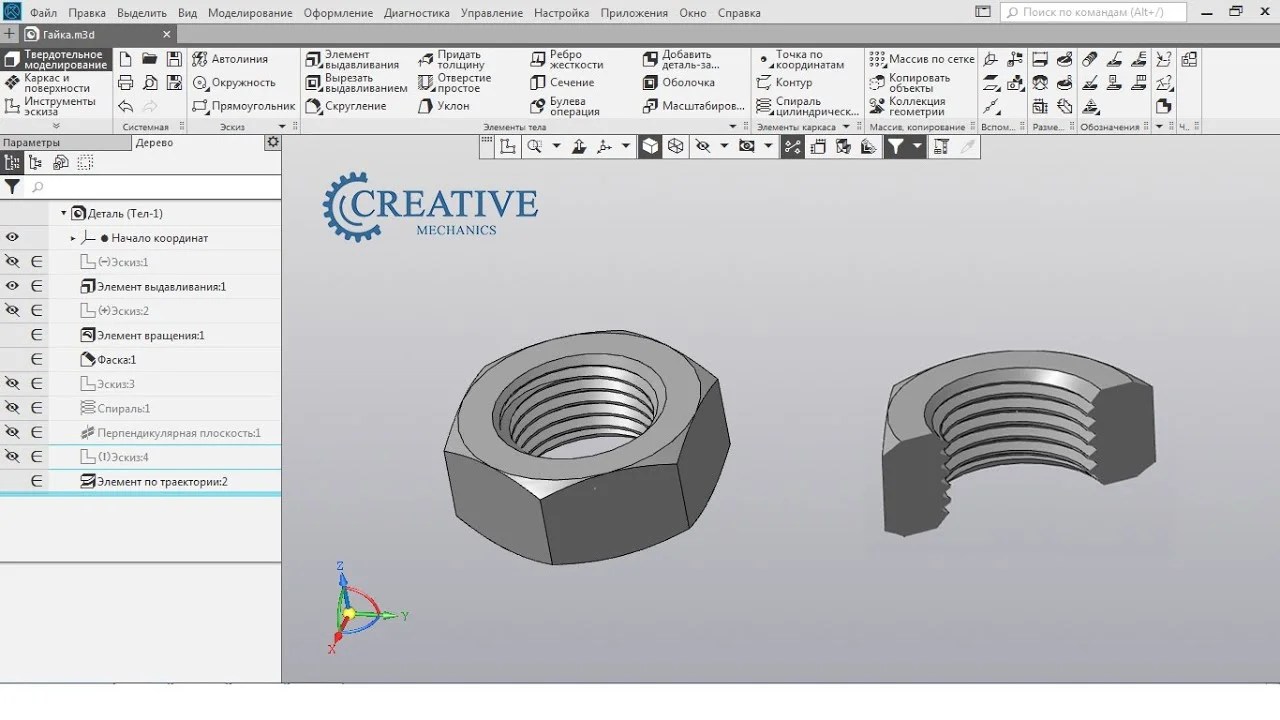Use the Придать толщину command
Image resolution: width=1280 pixels, height=720 pixels.
point(452,60)
